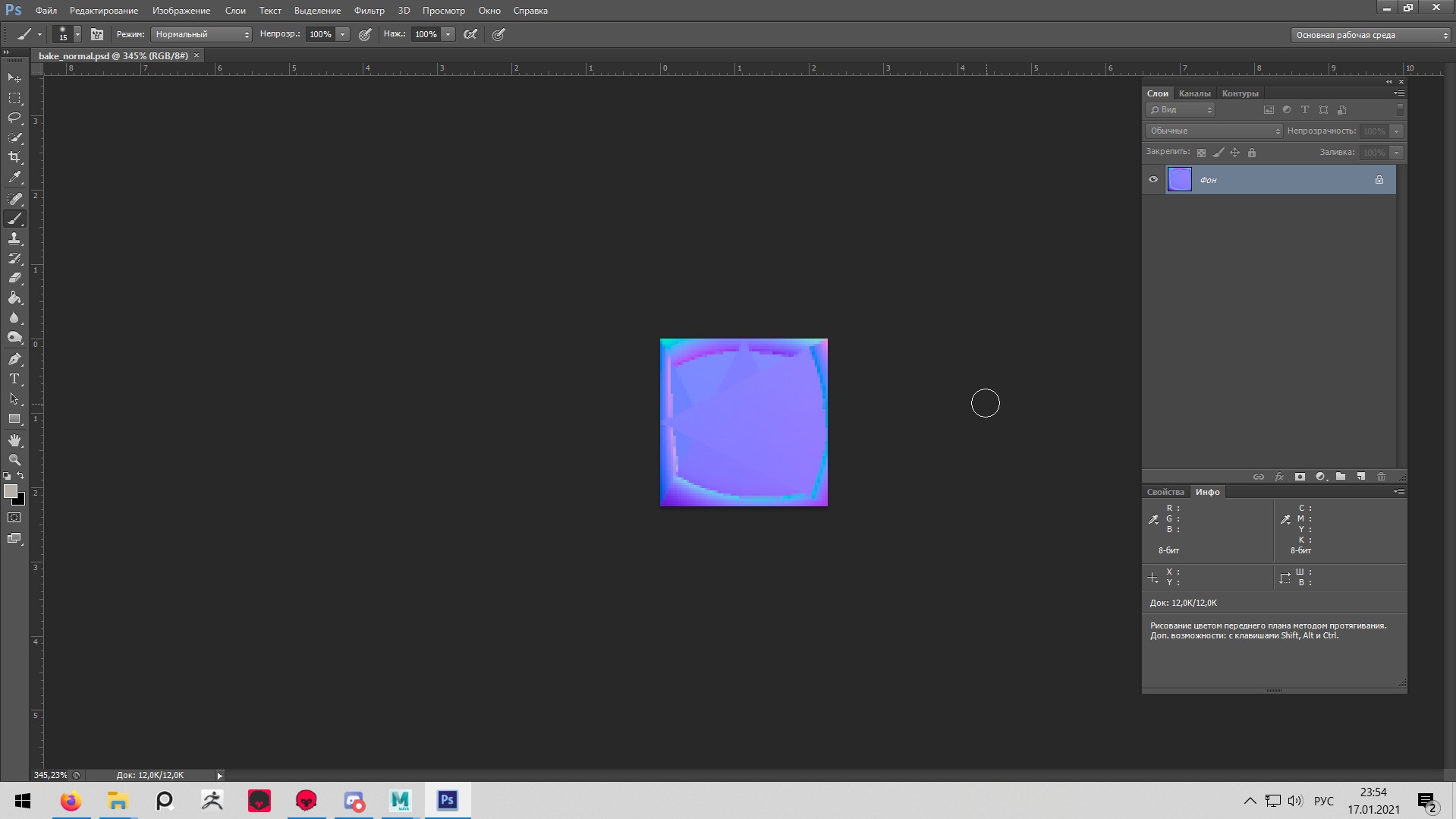Toggle lock transparent pixels
The image size is (1456, 819).
(1201, 152)
